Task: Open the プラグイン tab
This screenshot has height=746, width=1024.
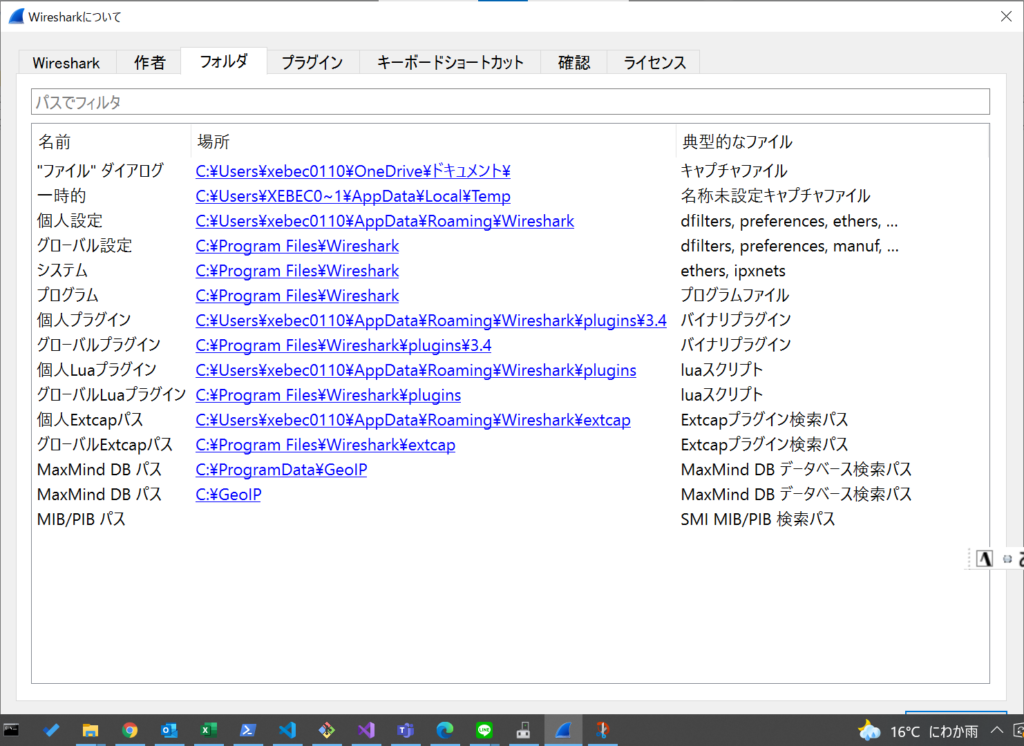Action: tap(312, 63)
